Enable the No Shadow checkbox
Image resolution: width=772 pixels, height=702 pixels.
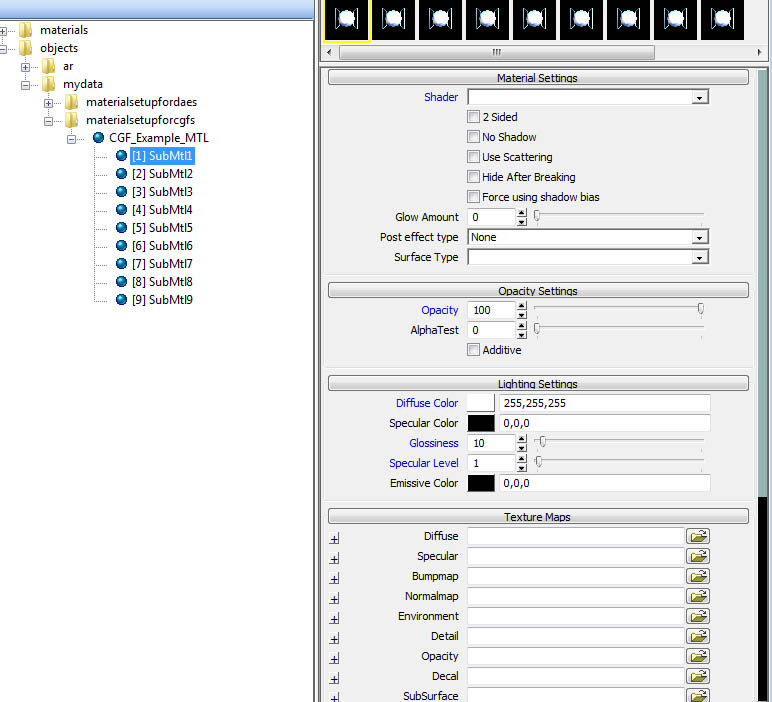[x=473, y=137]
